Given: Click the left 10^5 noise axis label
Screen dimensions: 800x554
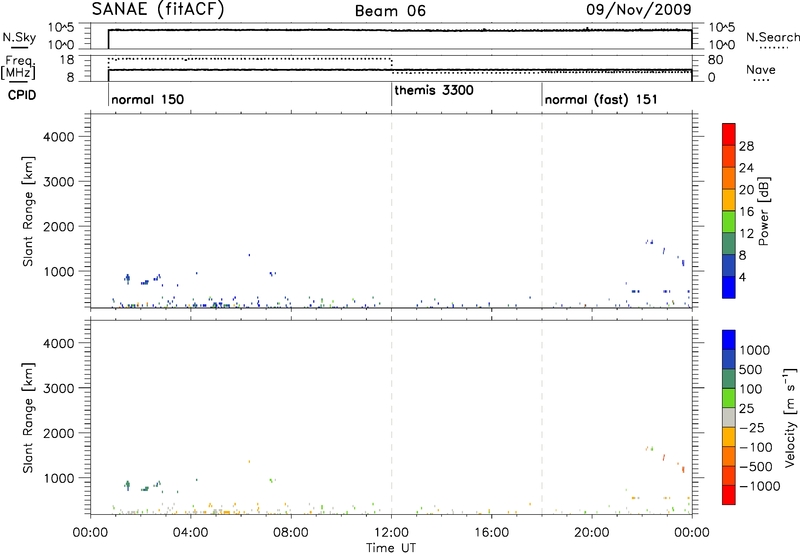Looking at the screenshot, I should [61, 28].
